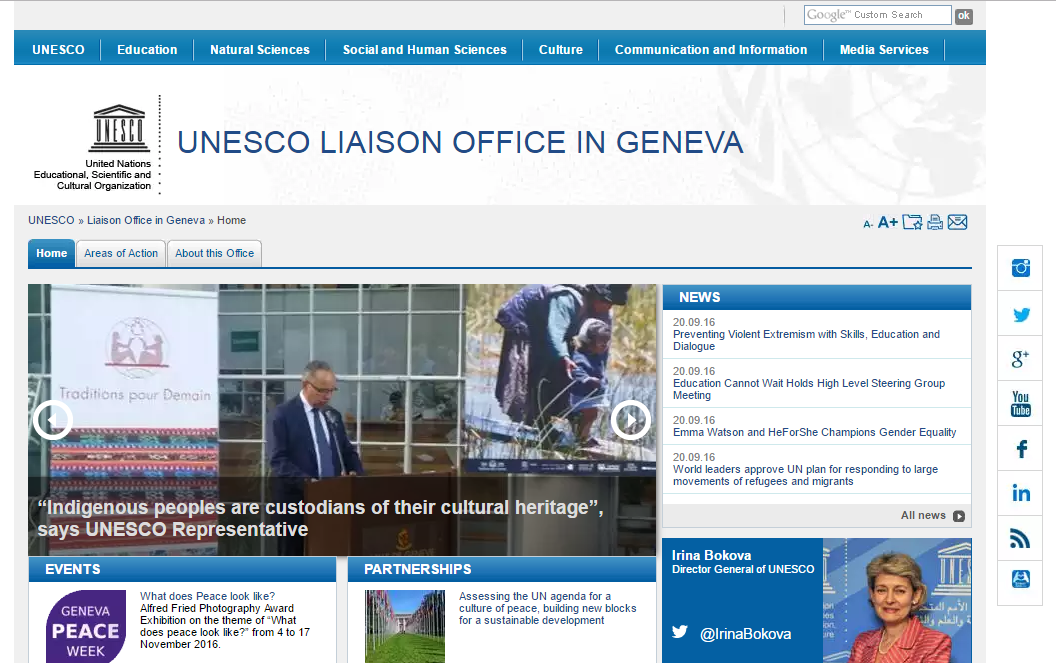Open Social and Human Sciences in the navigation

(x=424, y=50)
